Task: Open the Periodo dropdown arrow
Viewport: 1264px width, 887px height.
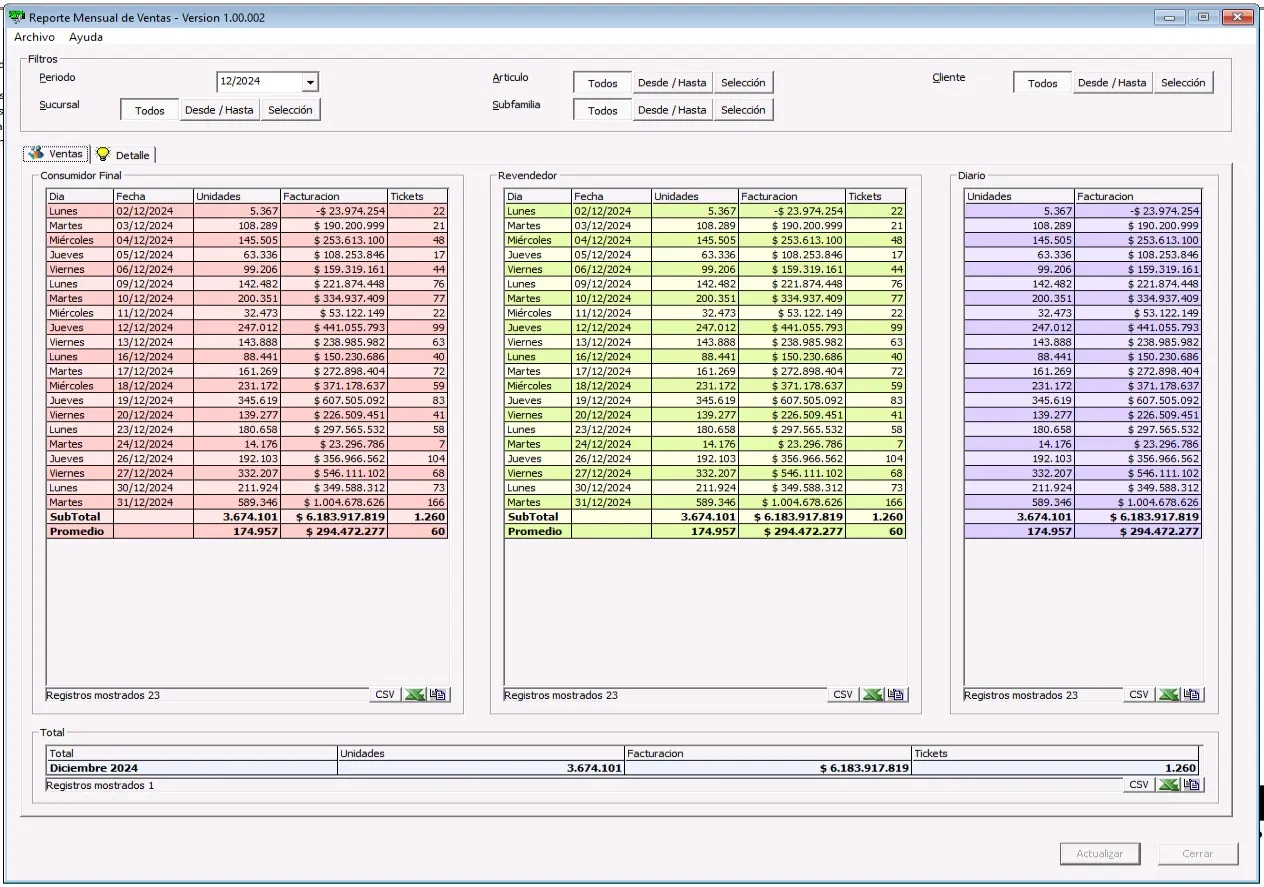Action: coord(310,83)
